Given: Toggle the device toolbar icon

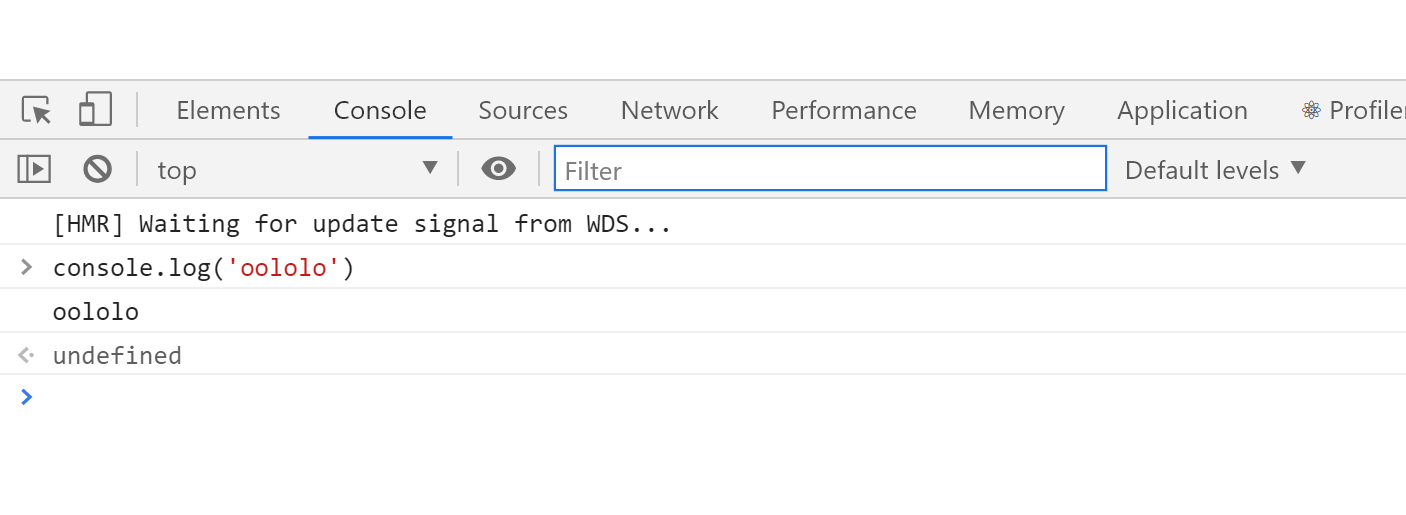Looking at the screenshot, I should coord(95,109).
